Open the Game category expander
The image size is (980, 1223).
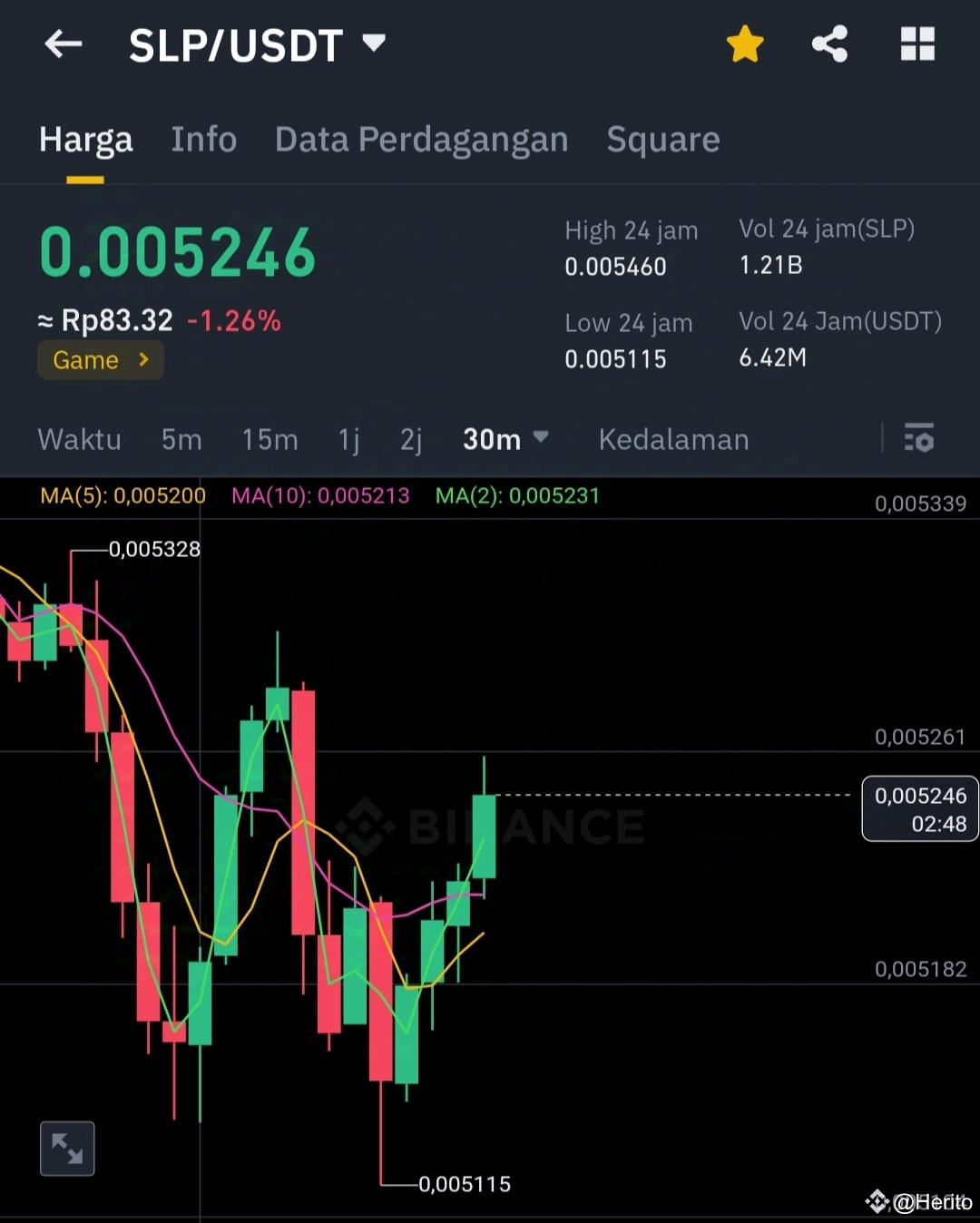[100, 359]
